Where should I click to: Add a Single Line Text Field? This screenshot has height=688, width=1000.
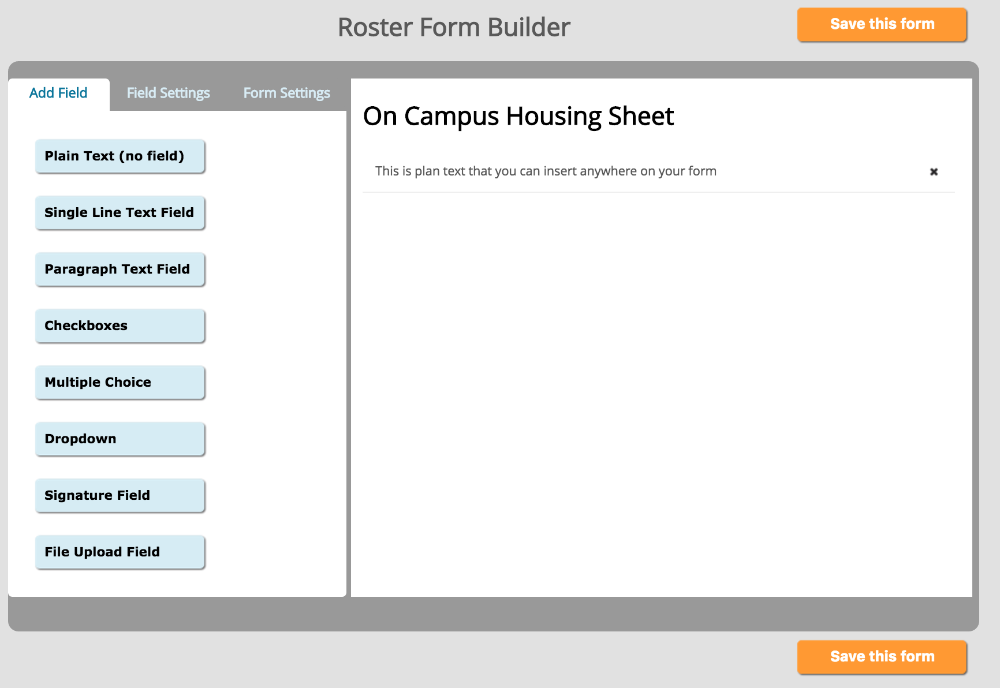[x=120, y=213]
